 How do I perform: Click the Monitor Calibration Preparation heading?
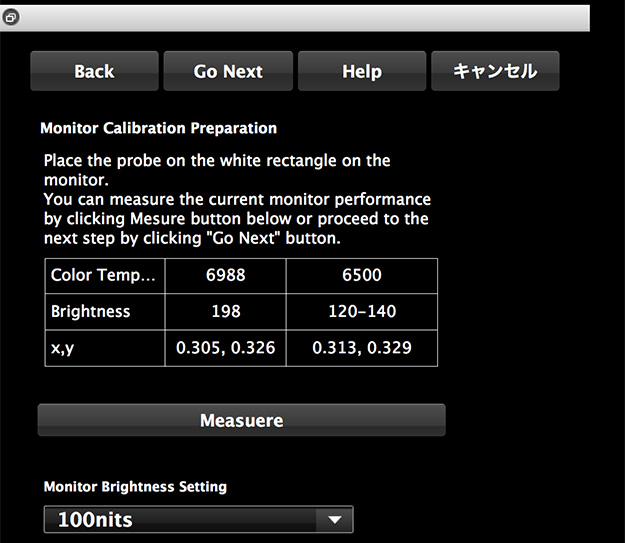coord(158,128)
